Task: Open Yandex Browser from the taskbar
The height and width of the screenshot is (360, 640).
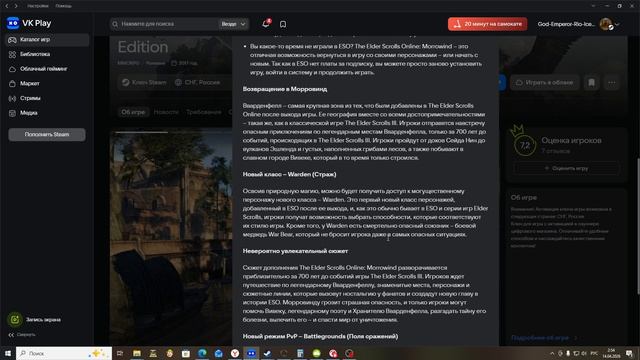Action: (x=235, y=353)
